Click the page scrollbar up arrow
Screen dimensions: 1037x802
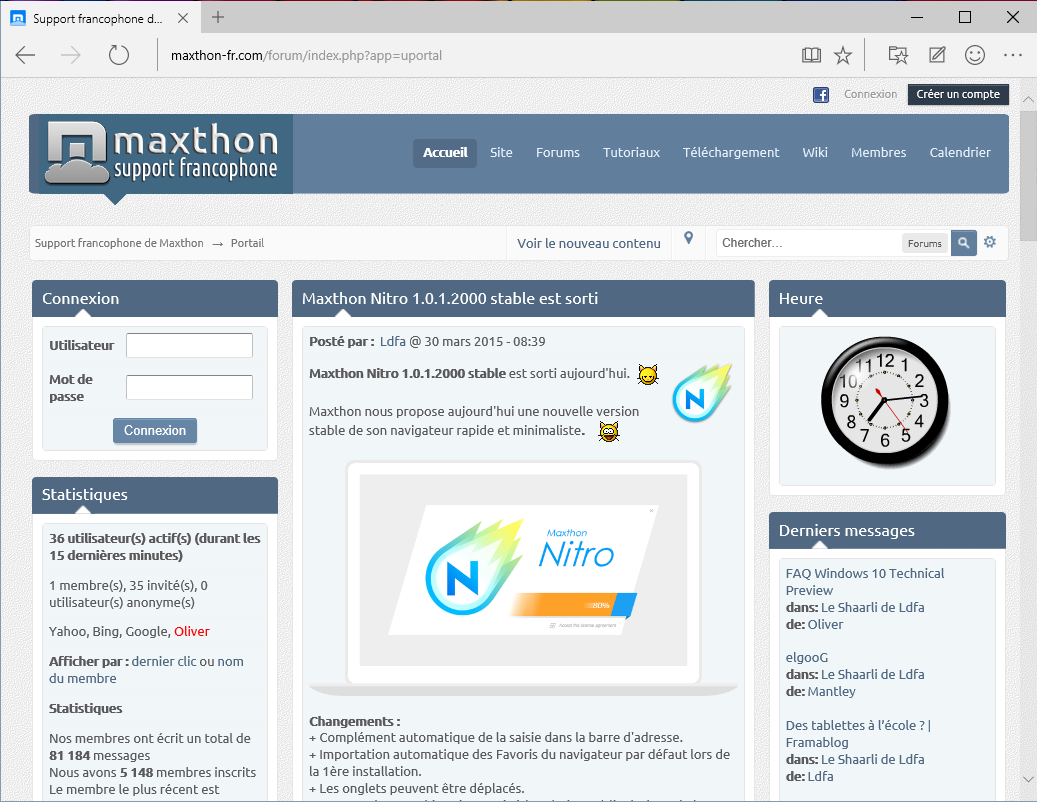coord(1028,99)
